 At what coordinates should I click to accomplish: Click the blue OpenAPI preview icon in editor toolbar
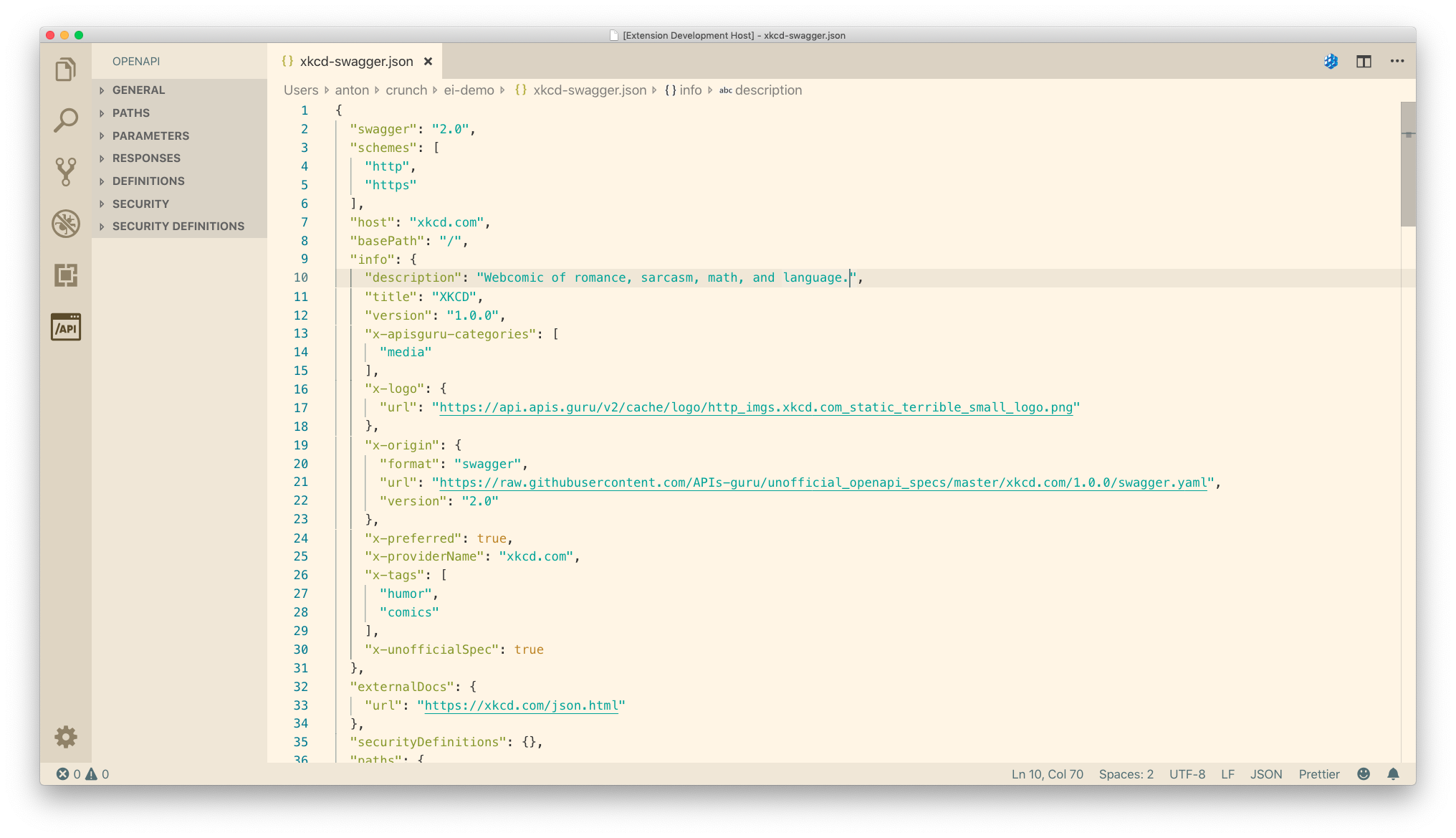tap(1331, 62)
